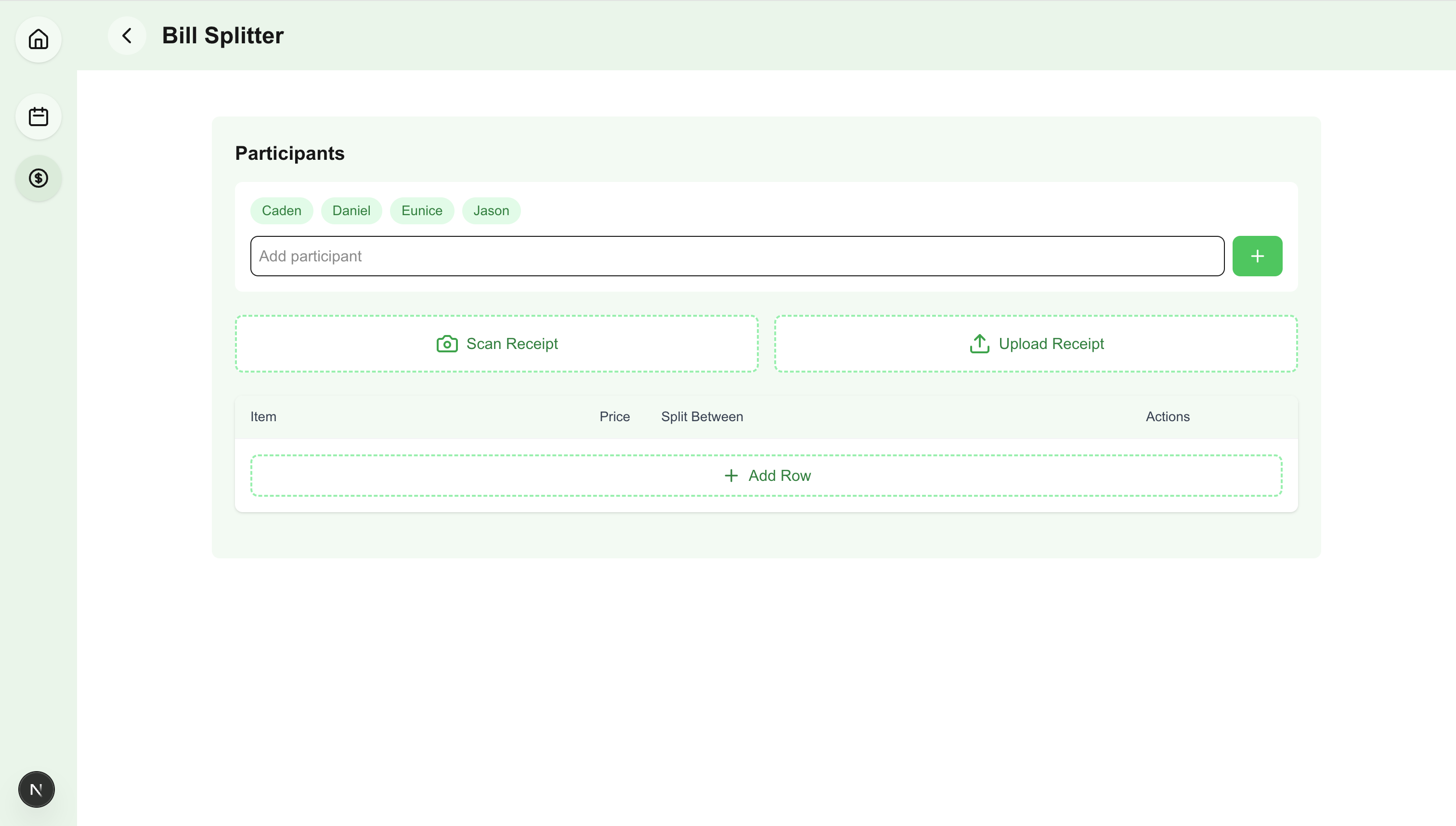Image resolution: width=1456 pixels, height=826 pixels.
Task: Go back using the chevron arrow
Action: (127, 36)
